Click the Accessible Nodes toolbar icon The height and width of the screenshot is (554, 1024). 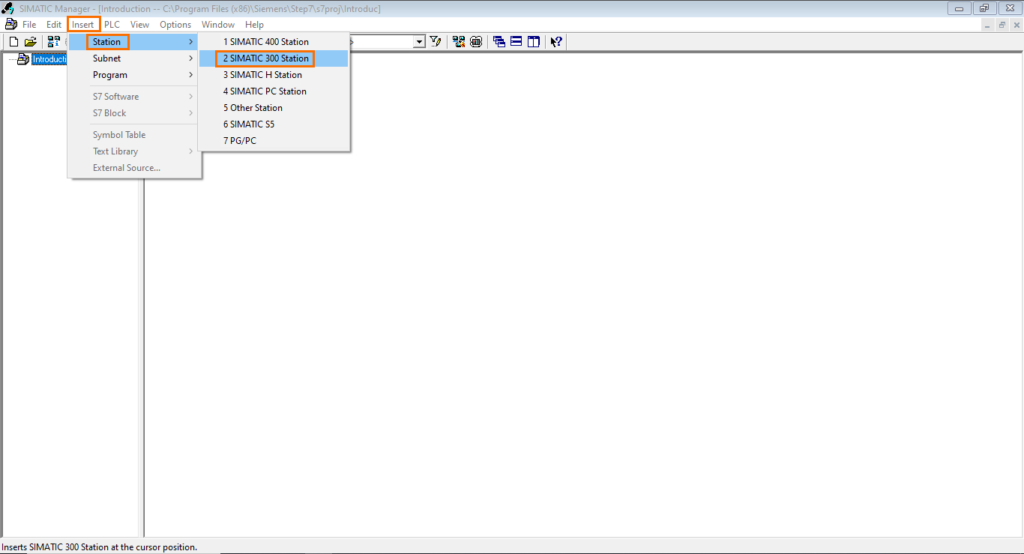pyautogui.click(x=53, y=42)
